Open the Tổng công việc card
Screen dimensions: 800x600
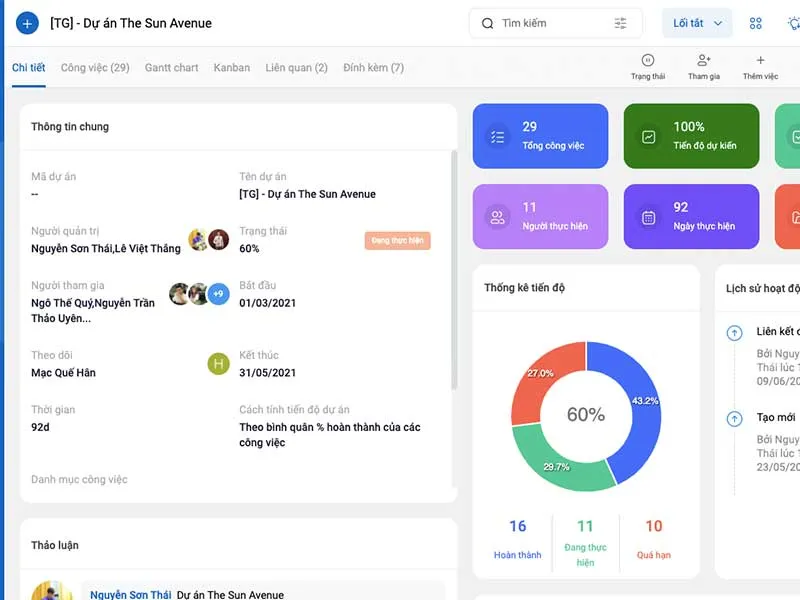(540, 136)
